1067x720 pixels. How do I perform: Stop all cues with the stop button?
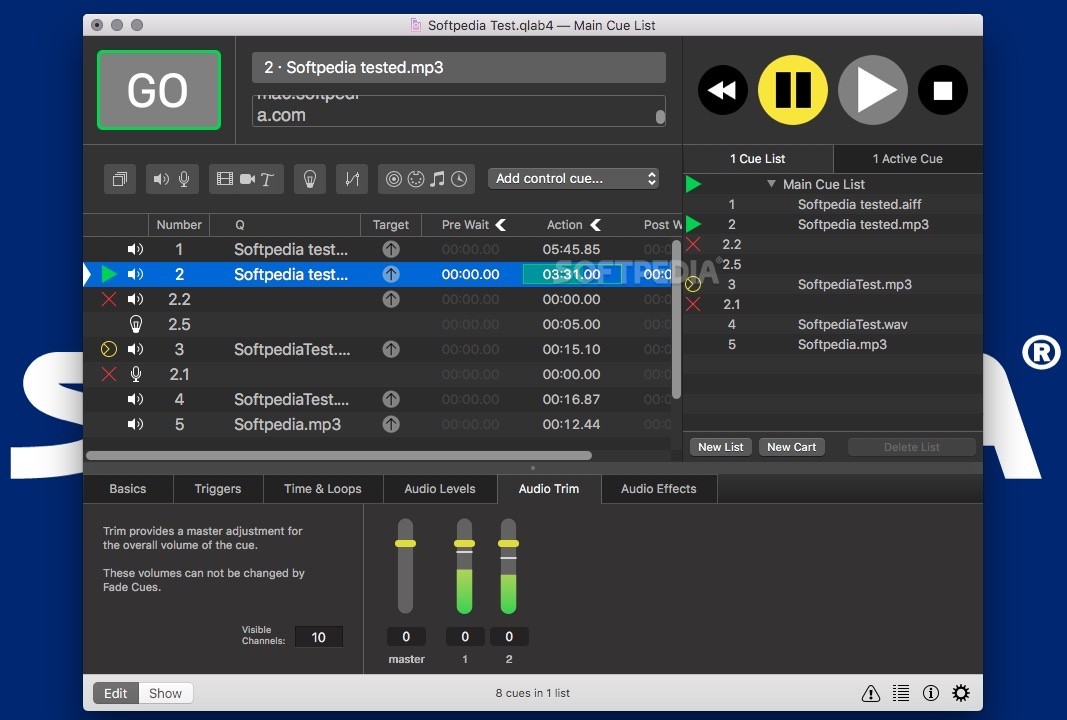[942, 90]
